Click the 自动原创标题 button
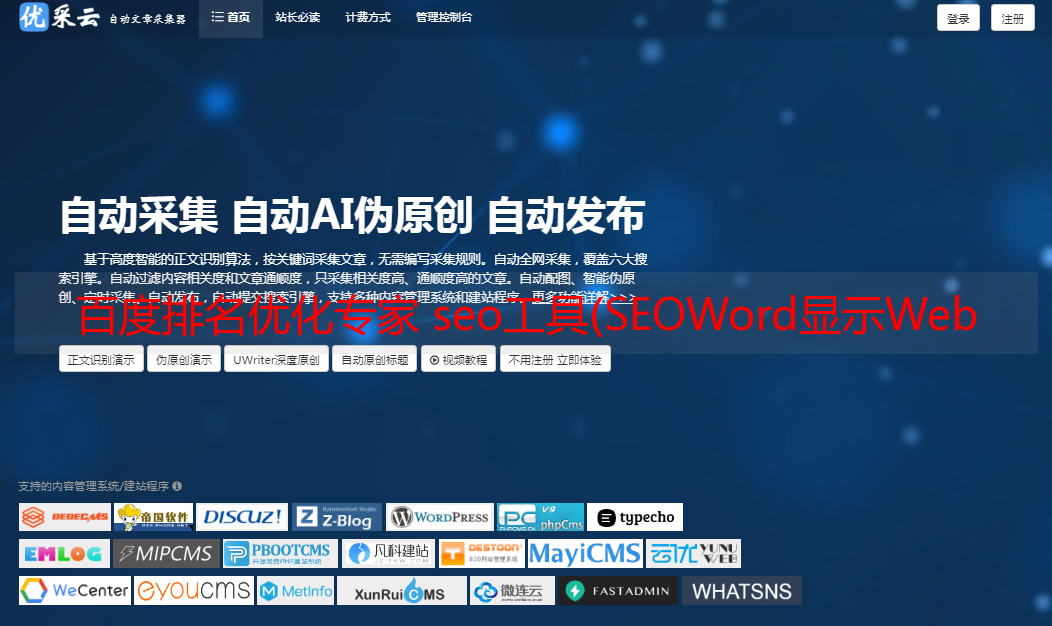The width and height of the screenshot is (1052, 626). [x=375, y=359]
